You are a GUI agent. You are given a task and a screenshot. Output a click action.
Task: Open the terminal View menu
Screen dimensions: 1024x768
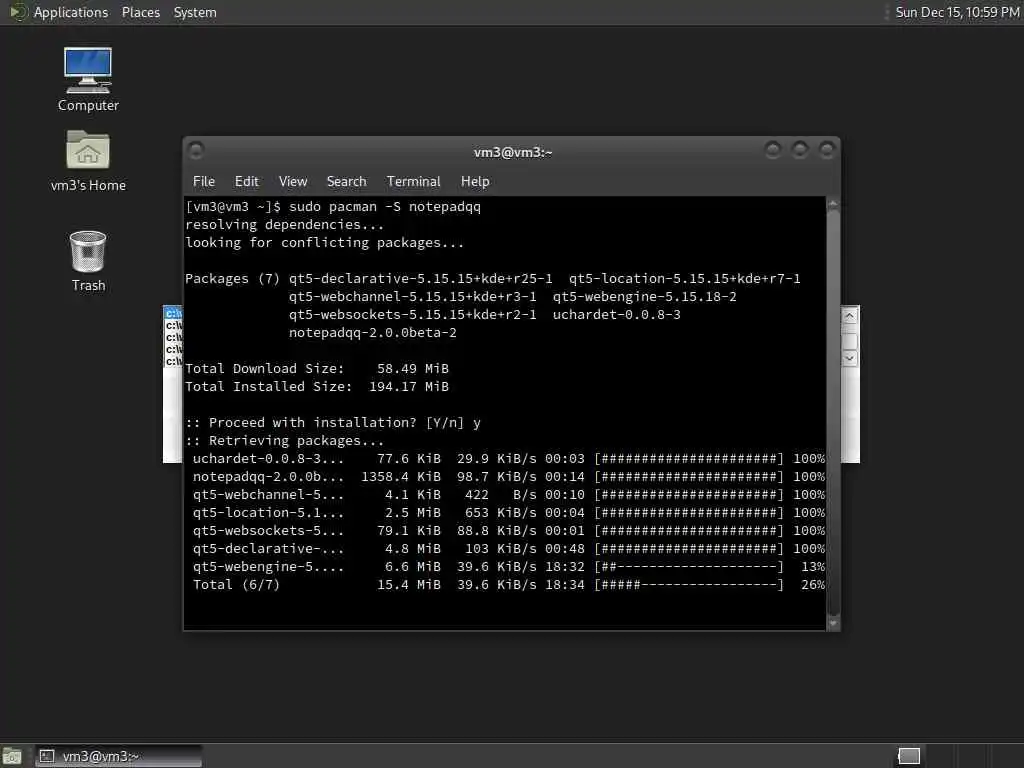293,182
